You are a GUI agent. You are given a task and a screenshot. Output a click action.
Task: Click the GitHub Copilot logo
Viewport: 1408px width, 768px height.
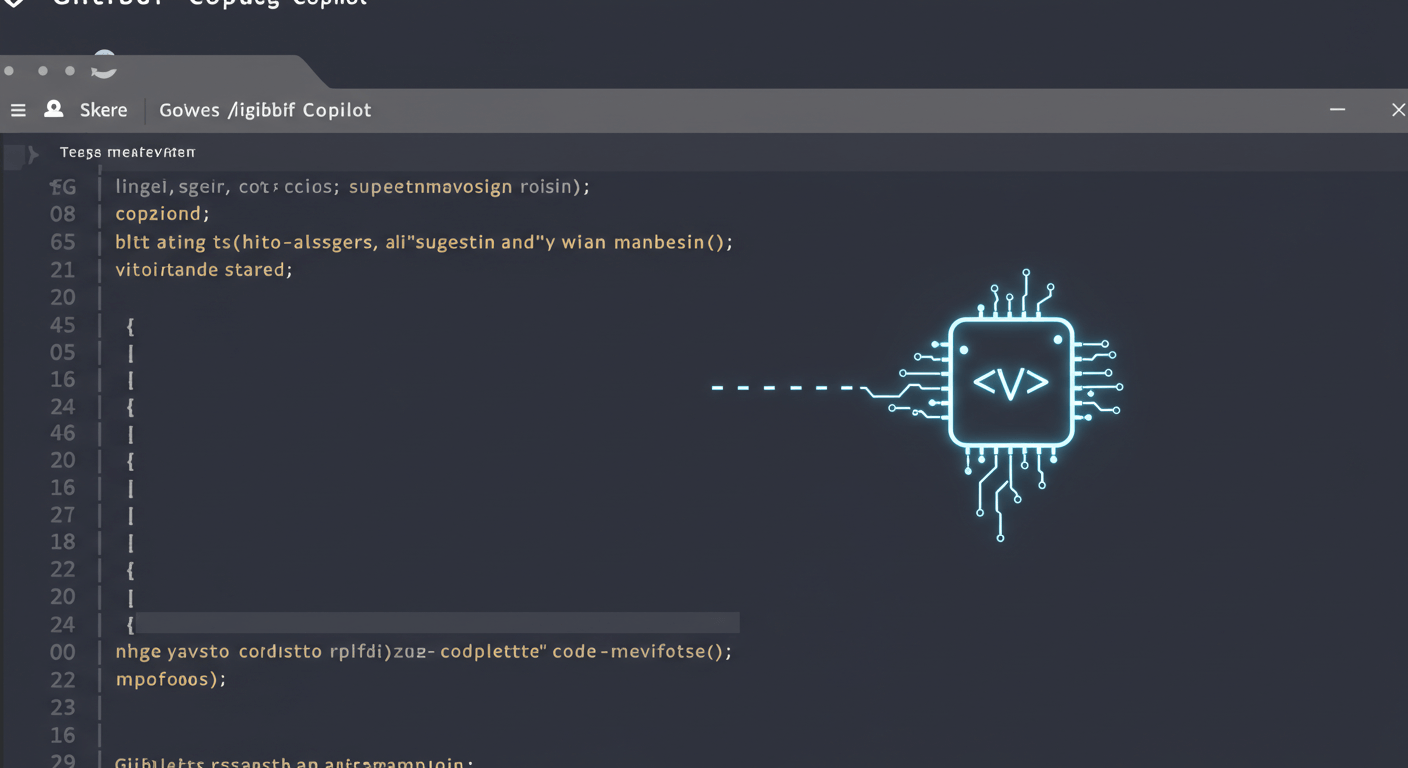click(x=14, y=4)
